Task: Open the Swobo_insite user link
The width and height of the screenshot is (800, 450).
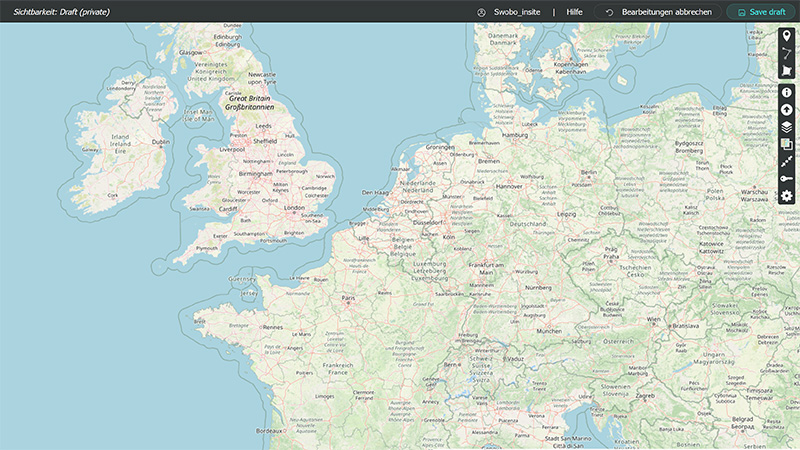Action: pos(517,12)
